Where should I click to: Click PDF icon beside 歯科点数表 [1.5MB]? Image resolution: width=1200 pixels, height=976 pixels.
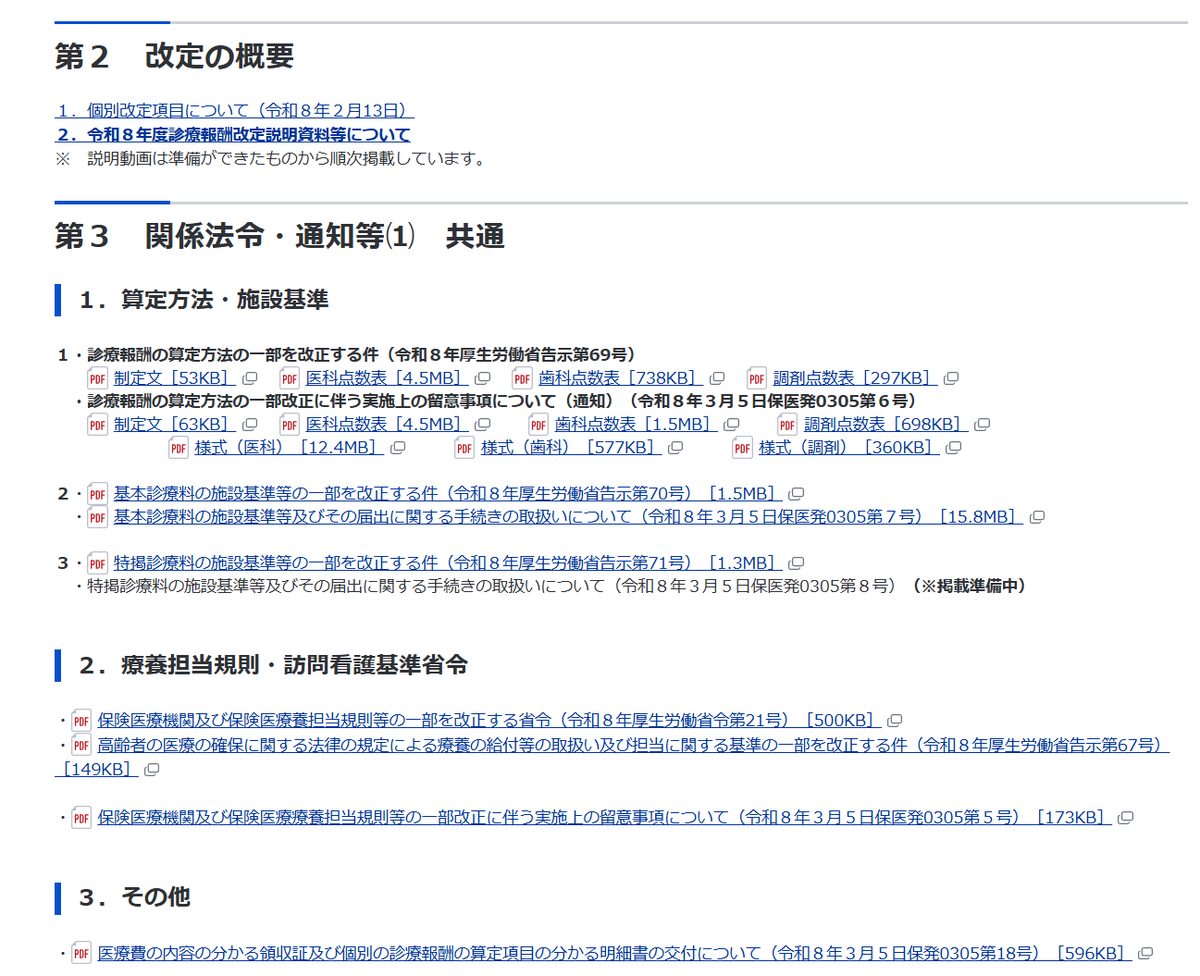(538, 424)
